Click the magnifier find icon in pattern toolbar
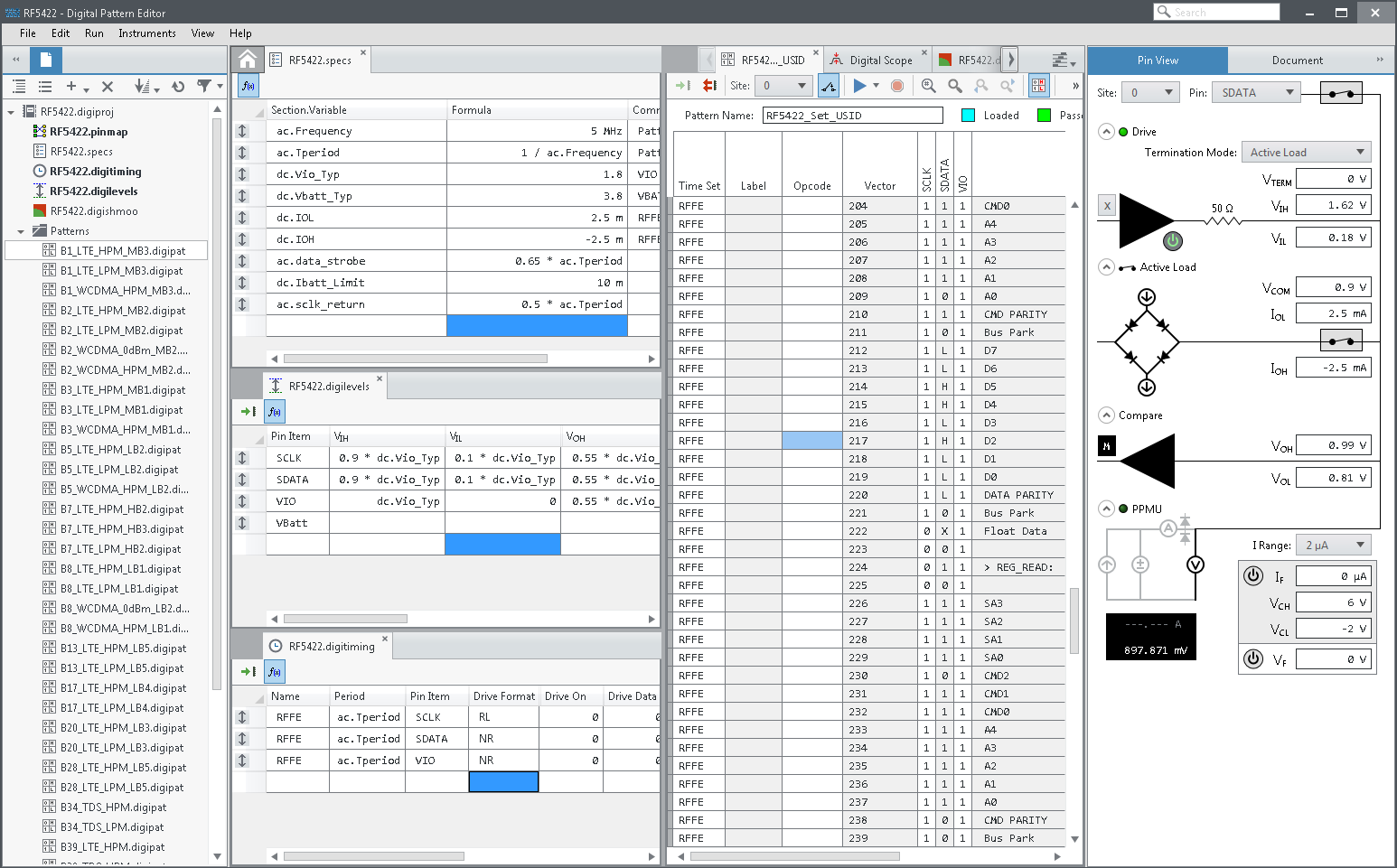 954,86
